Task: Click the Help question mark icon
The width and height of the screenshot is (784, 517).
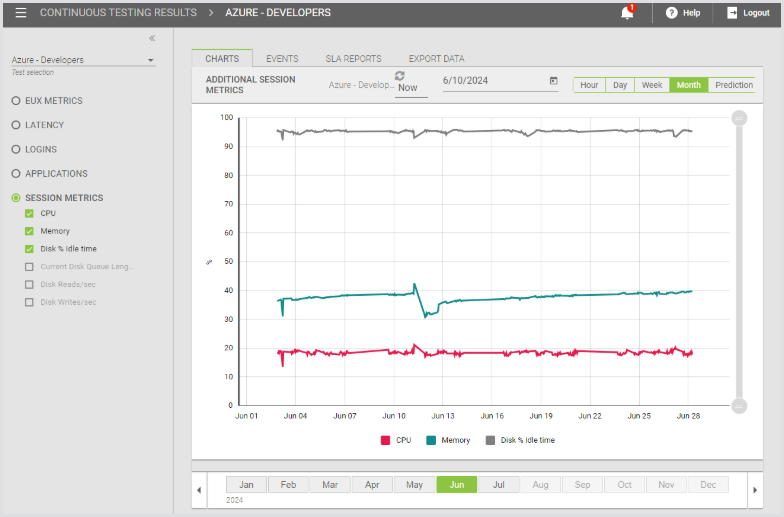Action: 672,13
